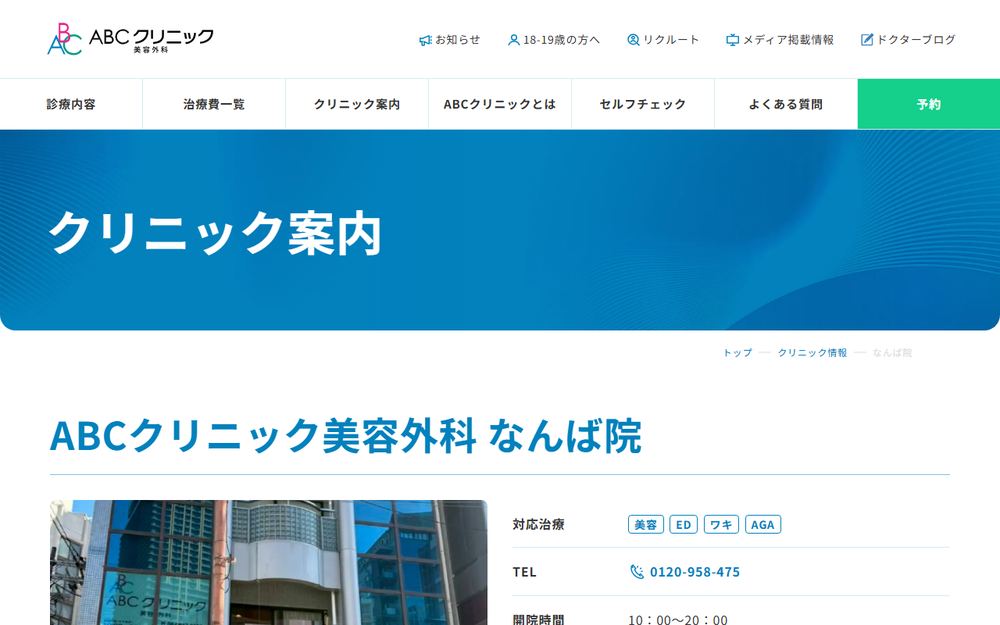Click the ED treatment tag
The width and height of the screenshot is (1000, 625).
point(684,524)
